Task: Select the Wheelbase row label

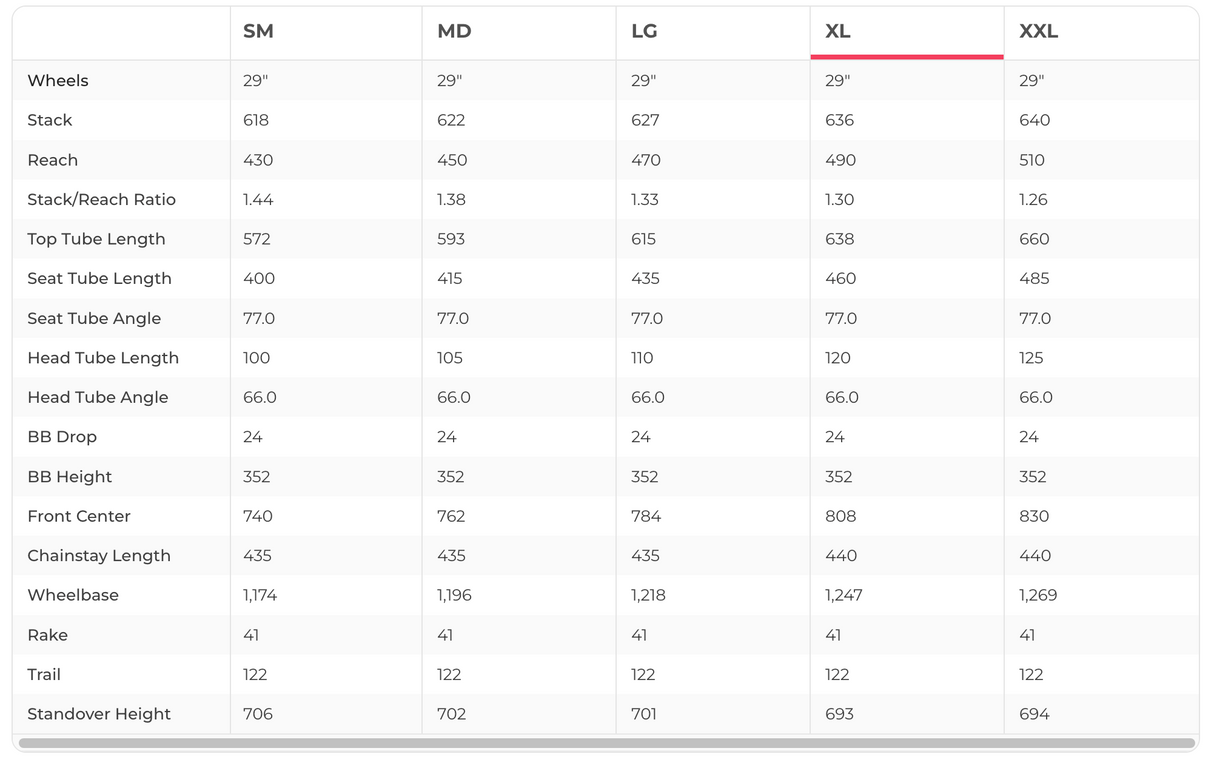Action: (x=73, y=595)
